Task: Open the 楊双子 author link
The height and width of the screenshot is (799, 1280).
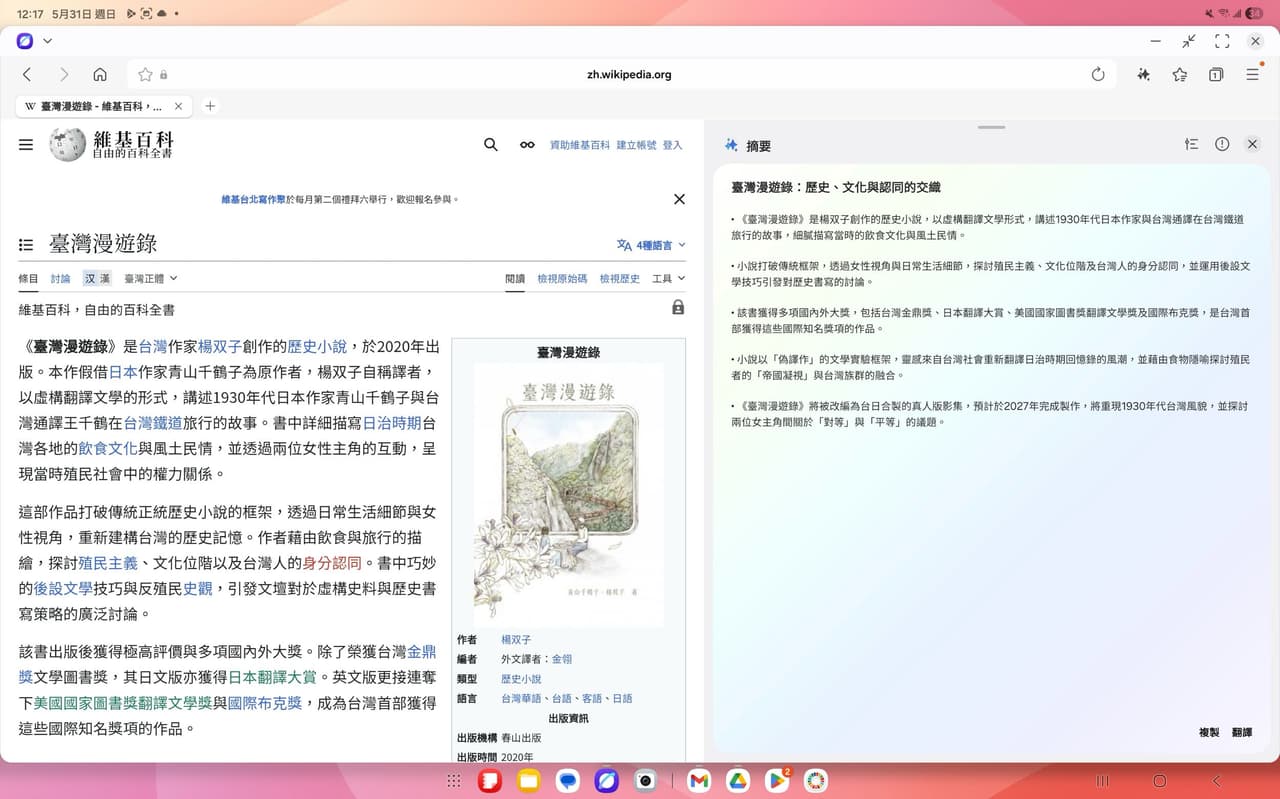Action: [516, 639]
